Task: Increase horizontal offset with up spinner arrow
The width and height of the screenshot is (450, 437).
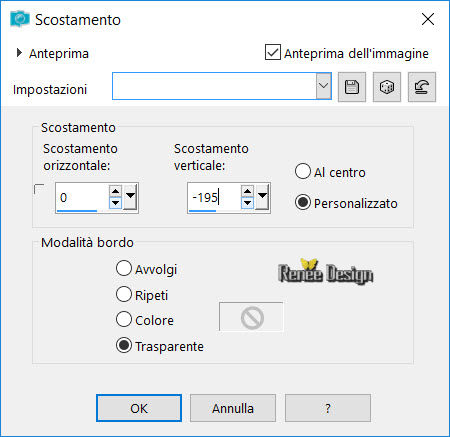Action: 115,191
